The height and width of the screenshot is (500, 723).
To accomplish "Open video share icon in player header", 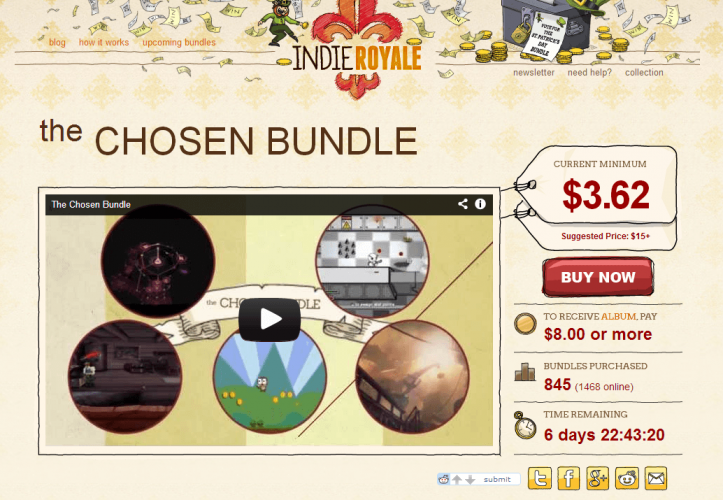I will [463, 204].
